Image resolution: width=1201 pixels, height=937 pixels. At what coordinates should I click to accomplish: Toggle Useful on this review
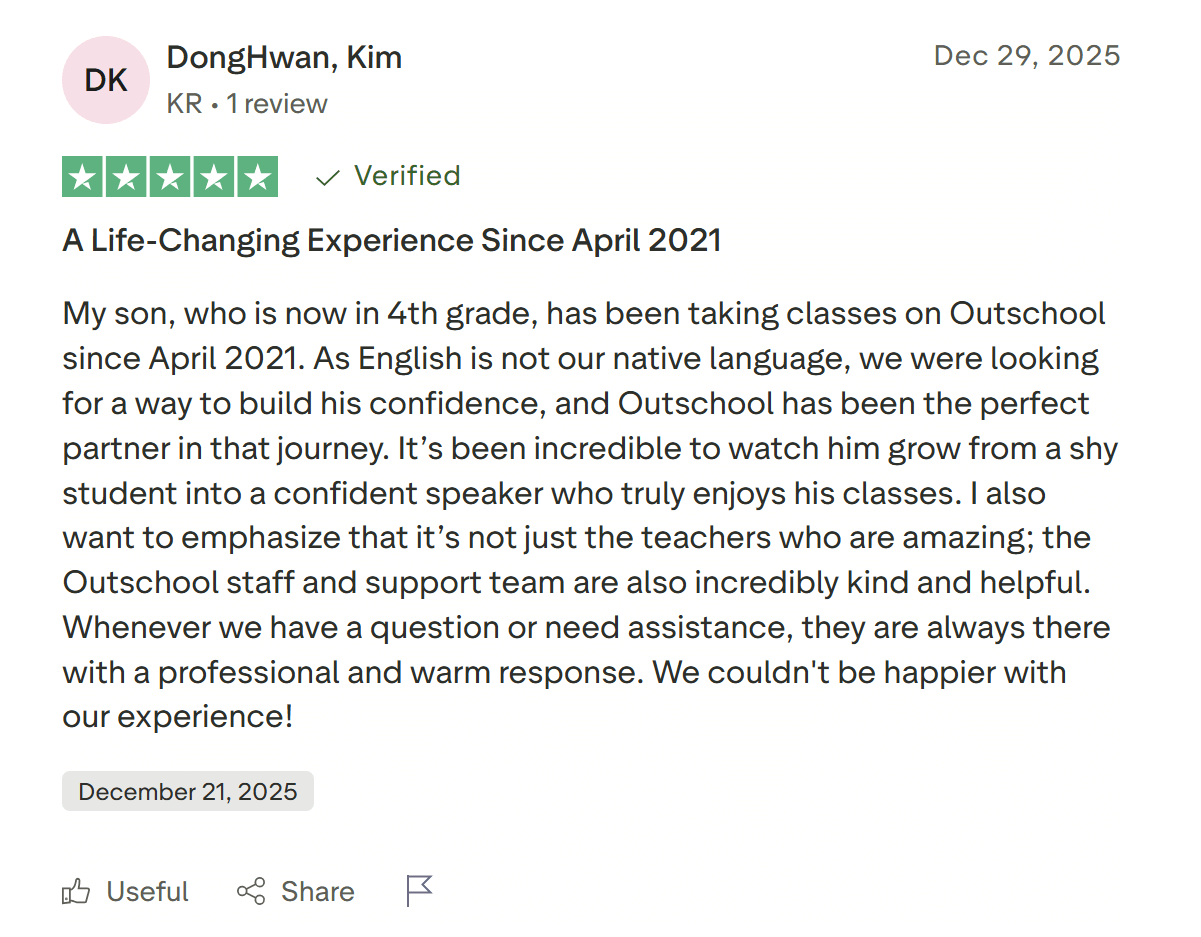pos(125,891)
